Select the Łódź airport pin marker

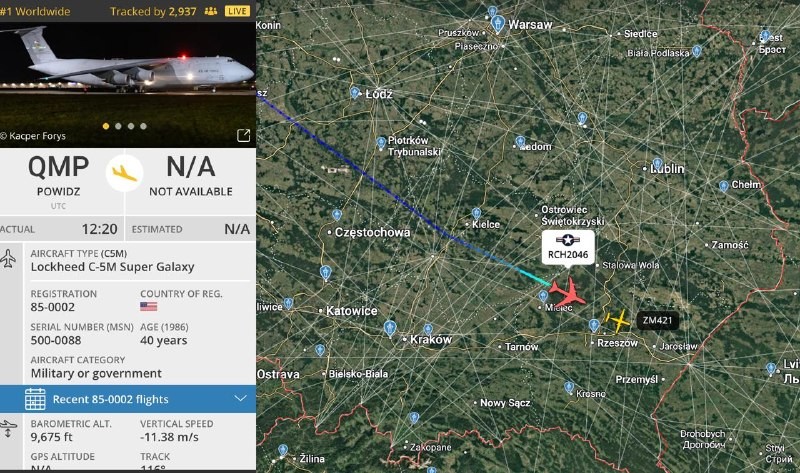355,92
